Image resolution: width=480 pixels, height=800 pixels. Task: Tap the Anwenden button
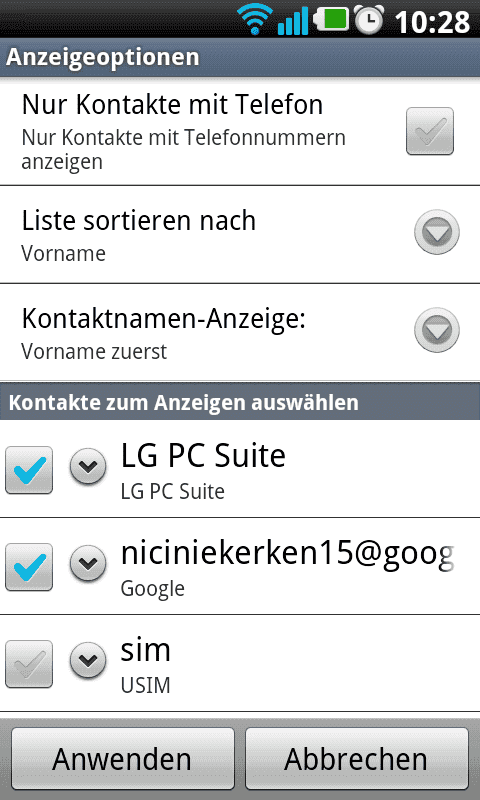point(122,758)
